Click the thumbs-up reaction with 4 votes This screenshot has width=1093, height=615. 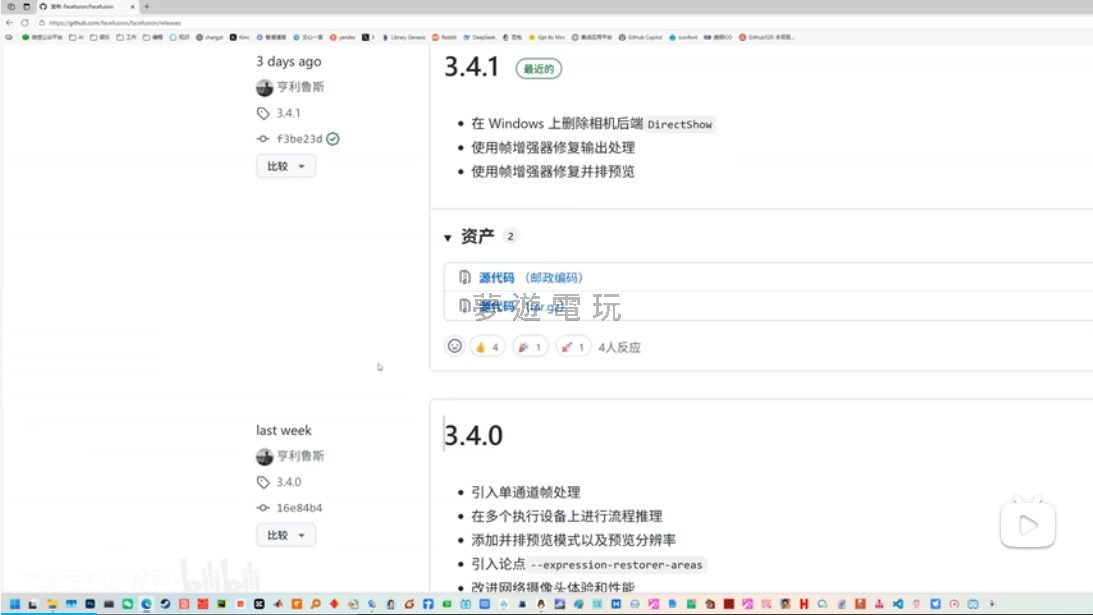pos(486,347)
